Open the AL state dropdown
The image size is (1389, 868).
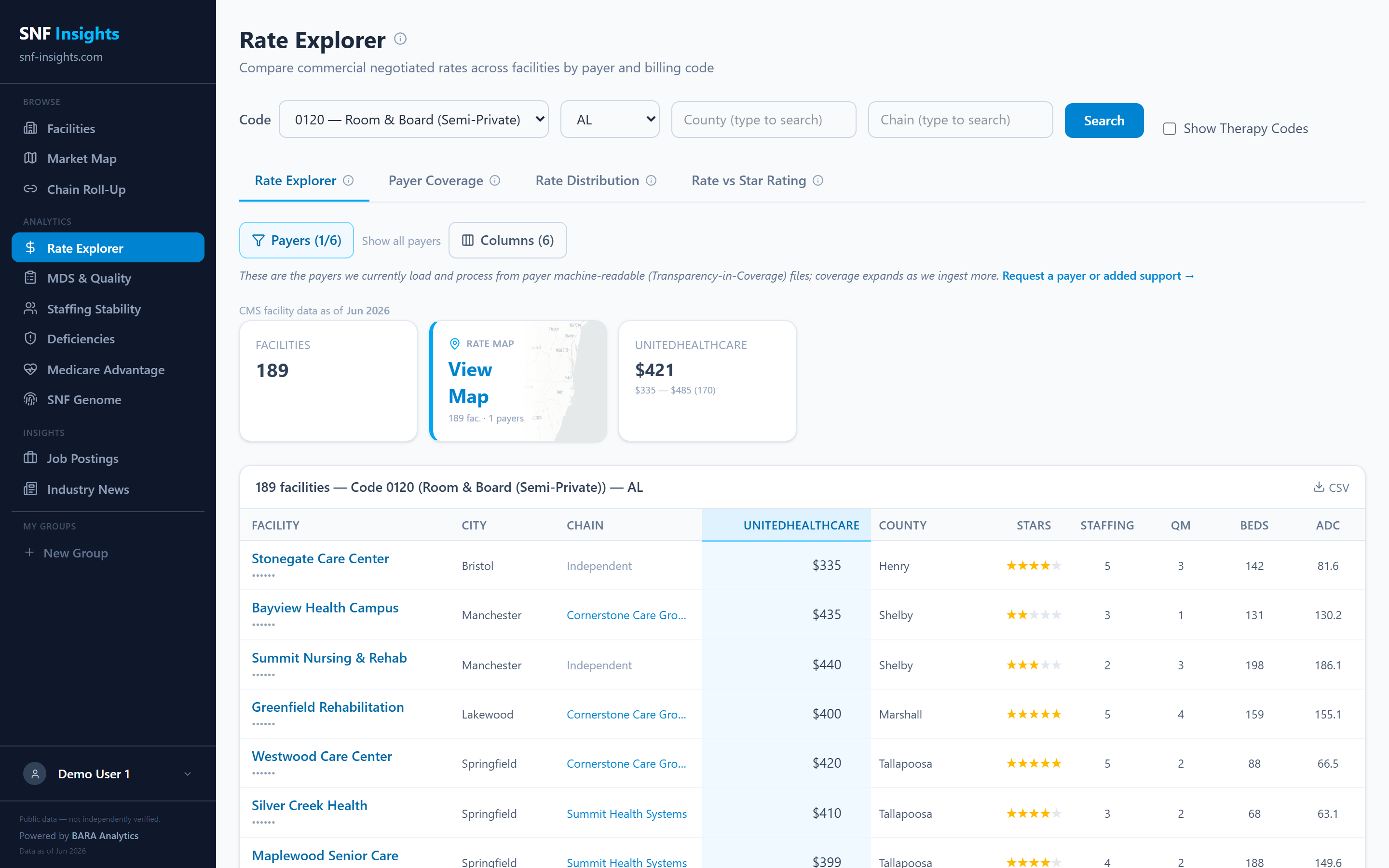610,120
